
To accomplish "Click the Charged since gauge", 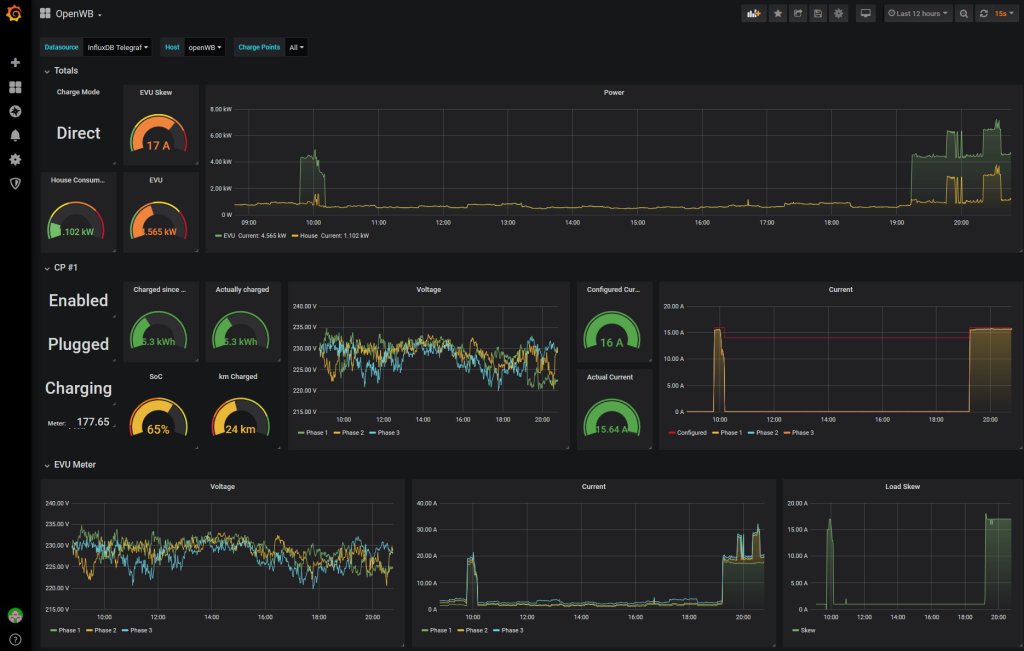I will coord(158,330).
